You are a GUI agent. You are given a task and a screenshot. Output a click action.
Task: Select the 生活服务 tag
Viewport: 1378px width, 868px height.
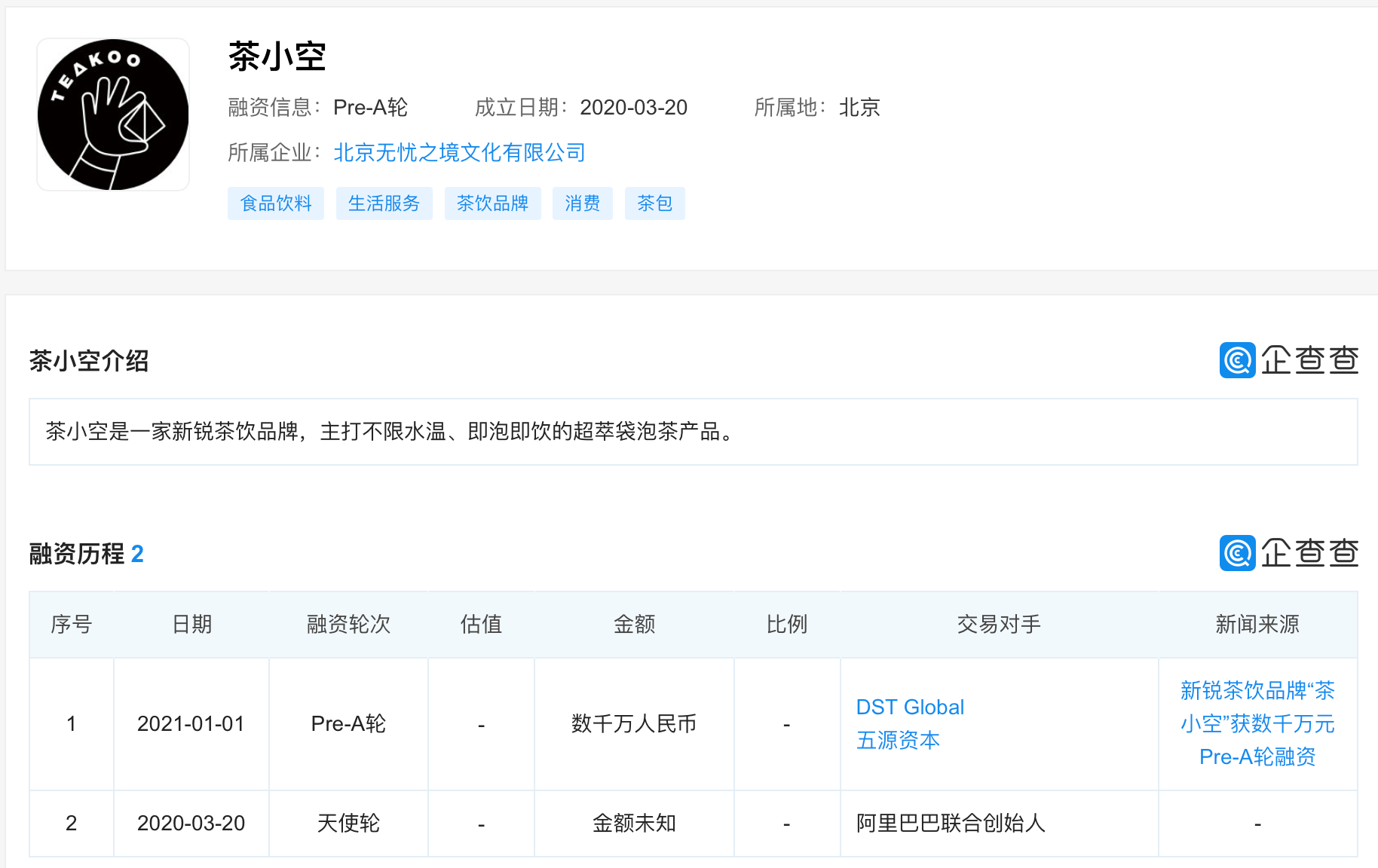[384, 203]
